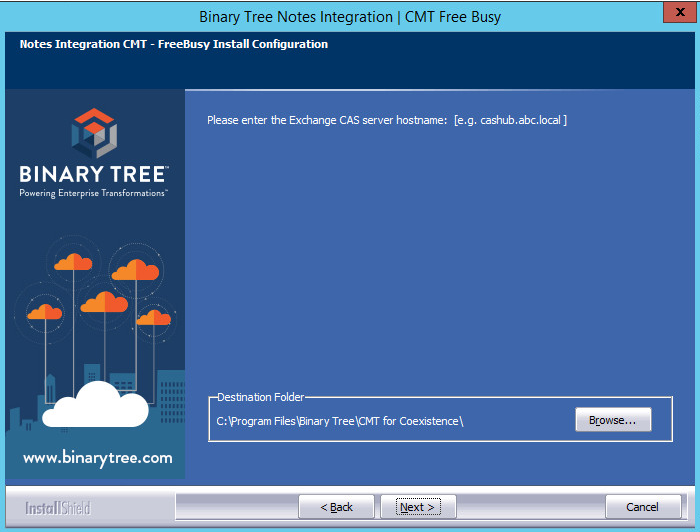
Task: Close the installer window with X
Action: pos(679,12)
